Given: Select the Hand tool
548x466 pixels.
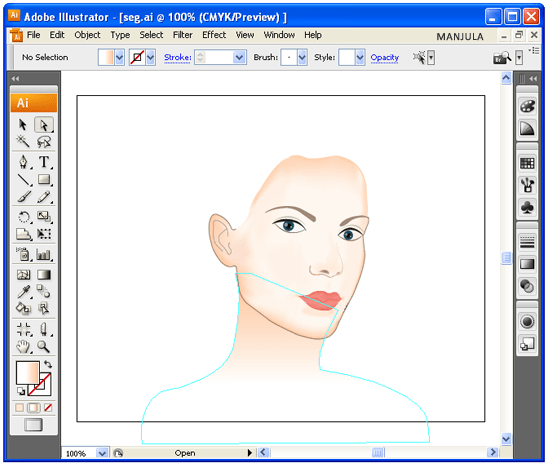Looking at the screenshot, I should pos(23,346).
